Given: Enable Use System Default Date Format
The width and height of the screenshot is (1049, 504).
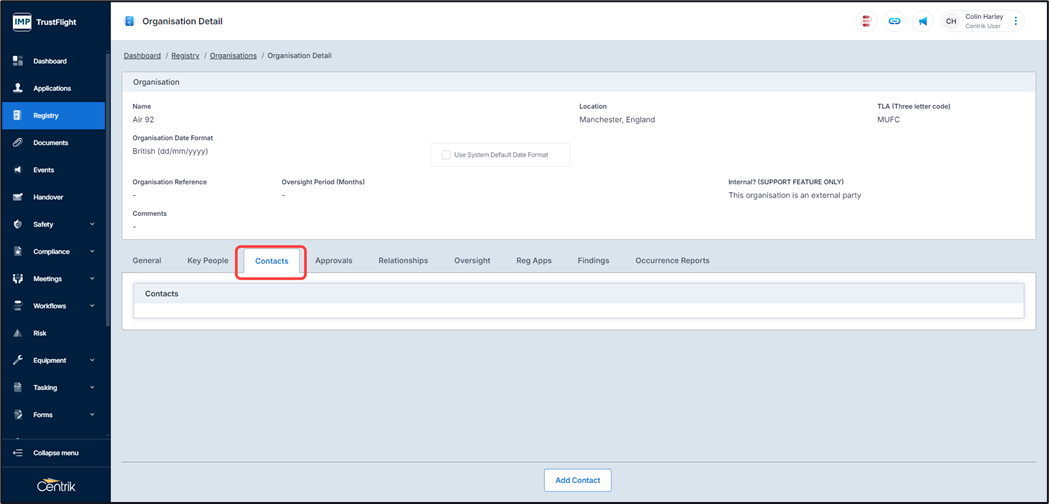Looking at the screenshot, I should 446,155.
